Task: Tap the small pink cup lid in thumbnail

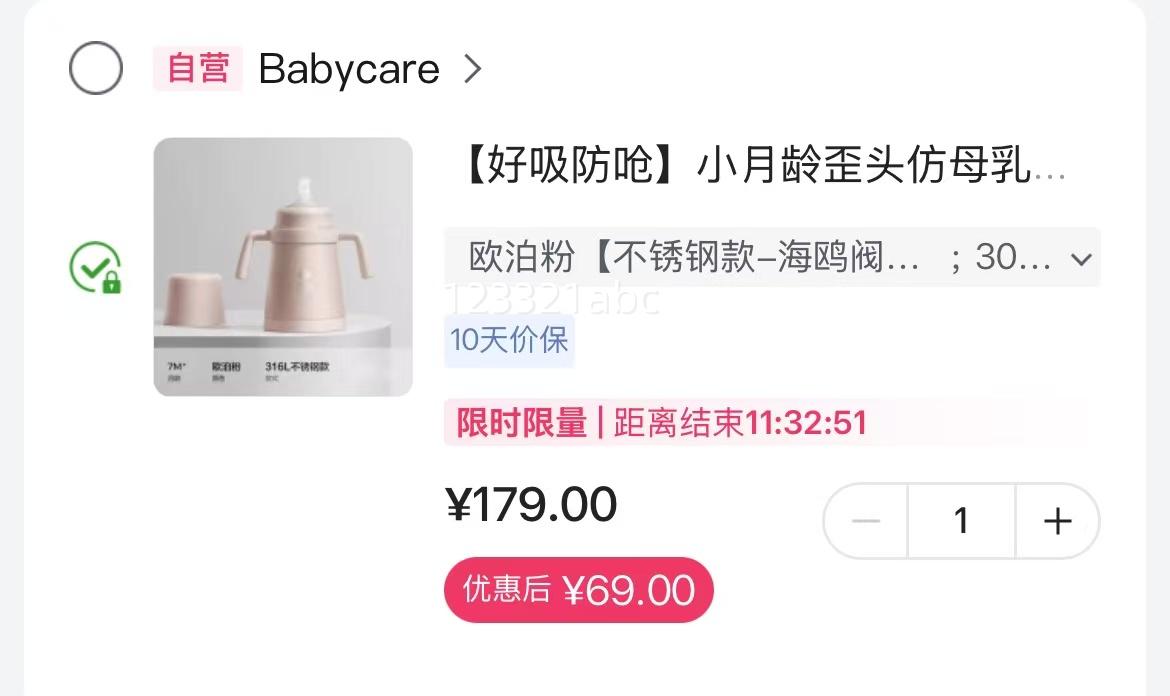Action: pos(193,300)
